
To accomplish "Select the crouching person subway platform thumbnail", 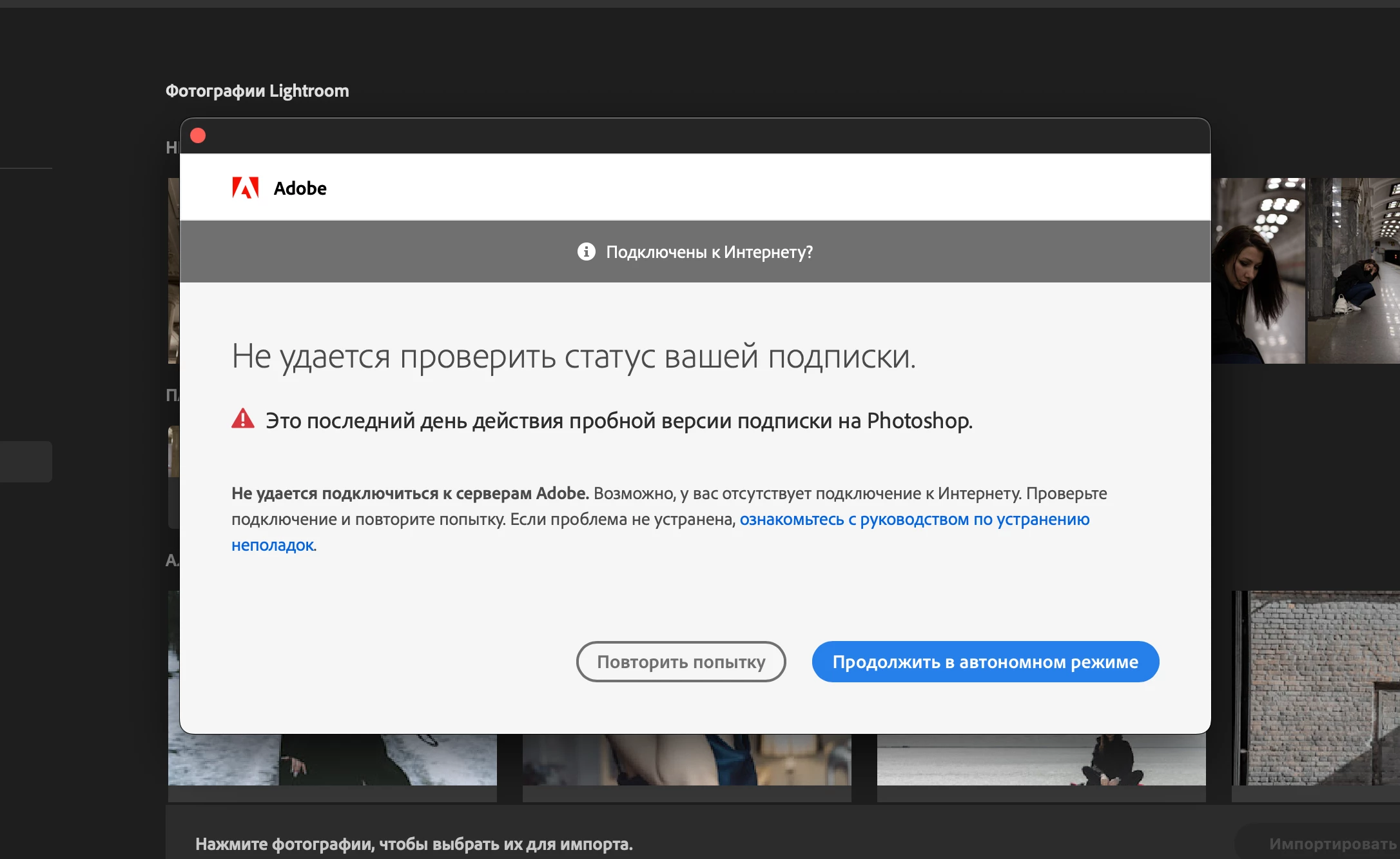I will 1354,271.
